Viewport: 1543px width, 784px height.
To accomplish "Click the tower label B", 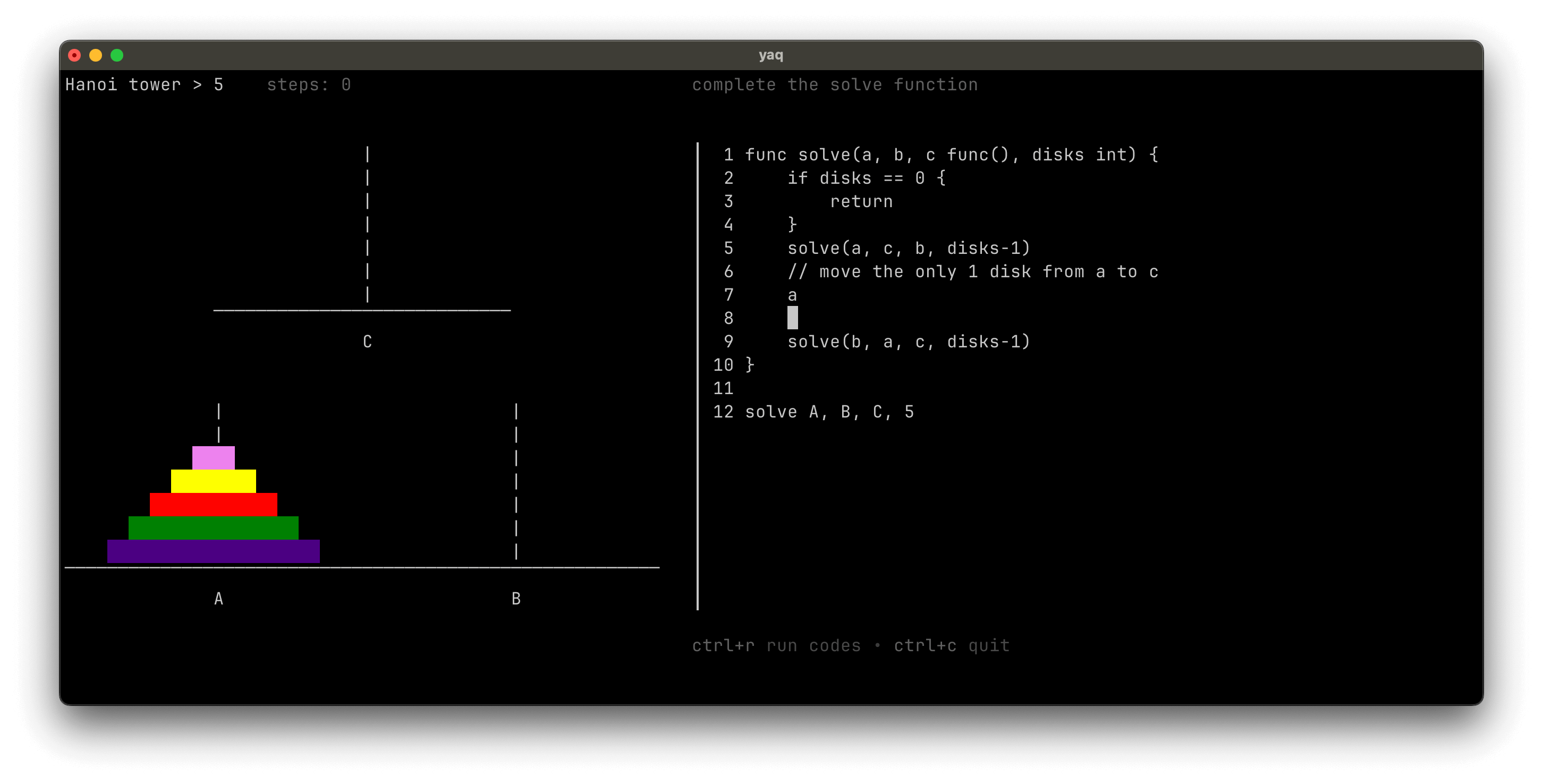I will click(516, 598).
